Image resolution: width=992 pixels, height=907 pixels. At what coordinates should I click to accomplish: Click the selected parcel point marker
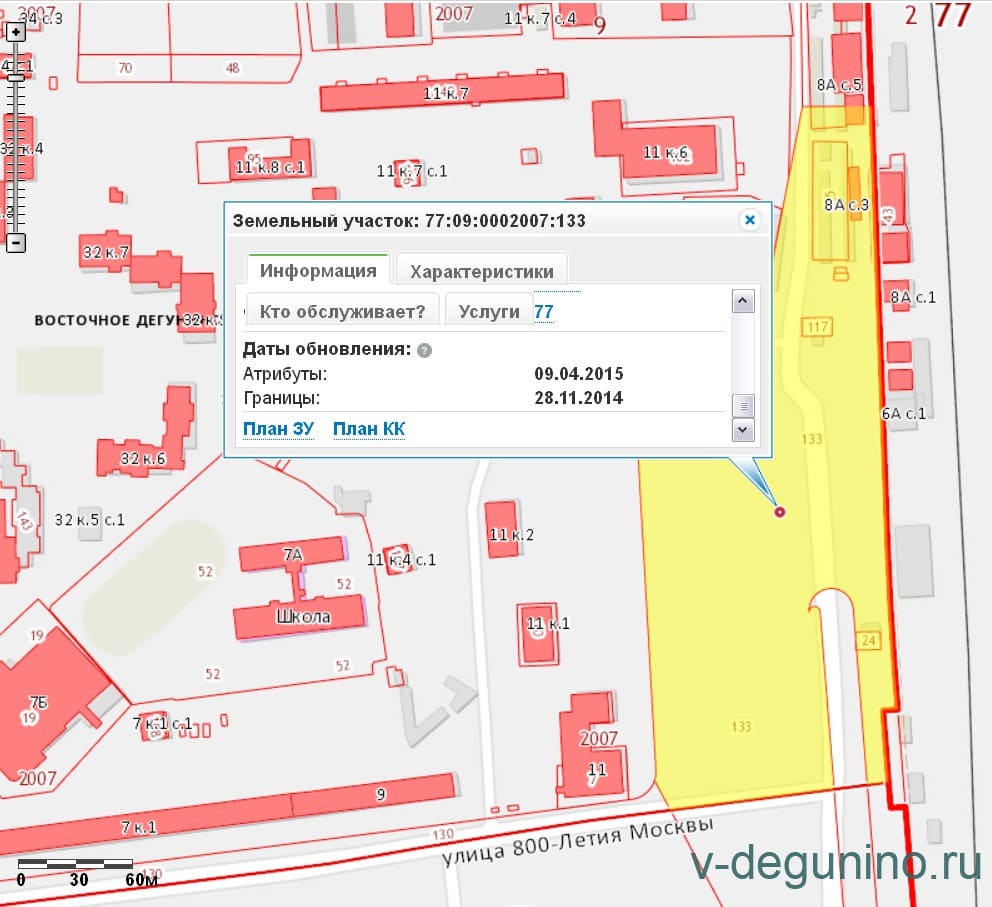[780, 512]
